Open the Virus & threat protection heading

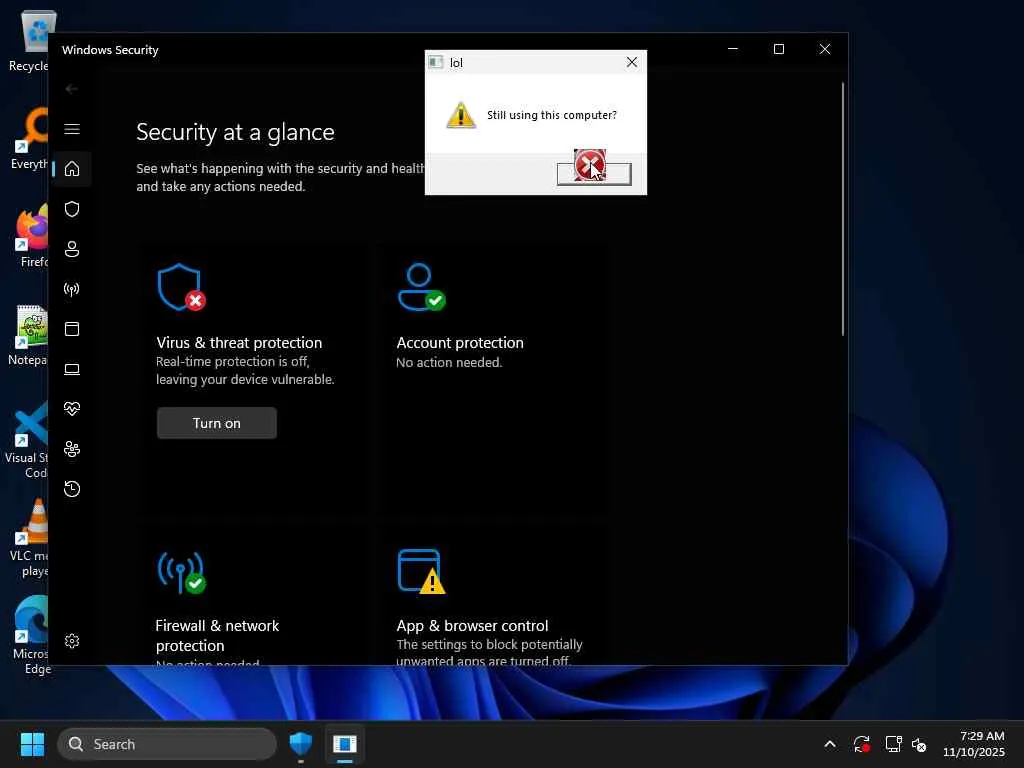pyautogui.click(x=239, y=343)
